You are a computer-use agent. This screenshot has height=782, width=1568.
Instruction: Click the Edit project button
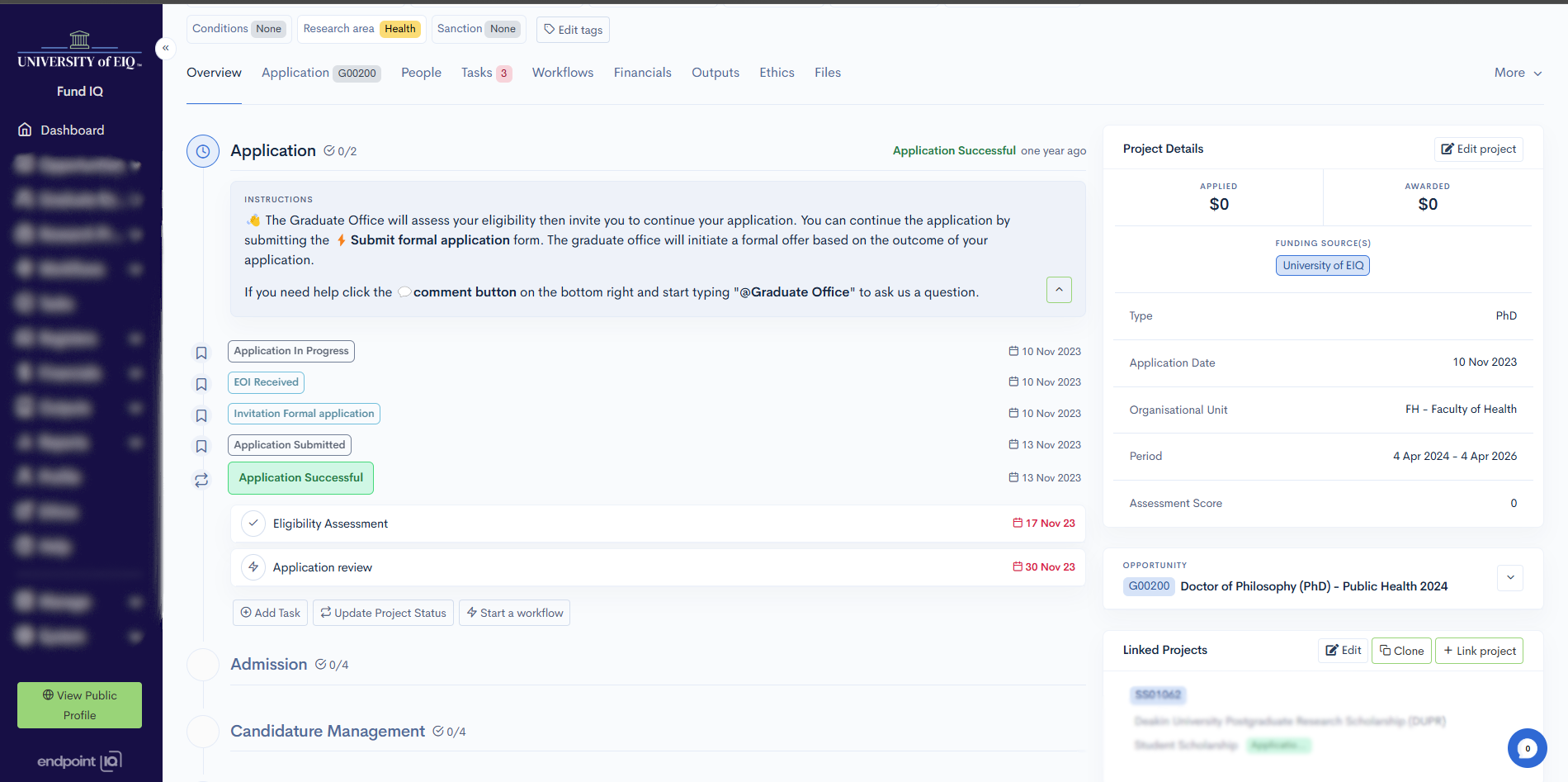coord(1478,149)
